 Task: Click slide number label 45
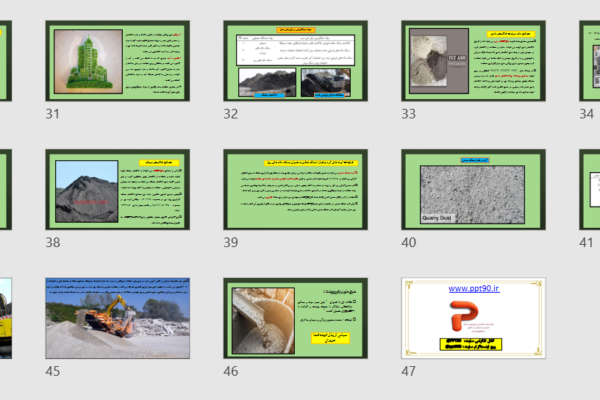click(53, 371)
